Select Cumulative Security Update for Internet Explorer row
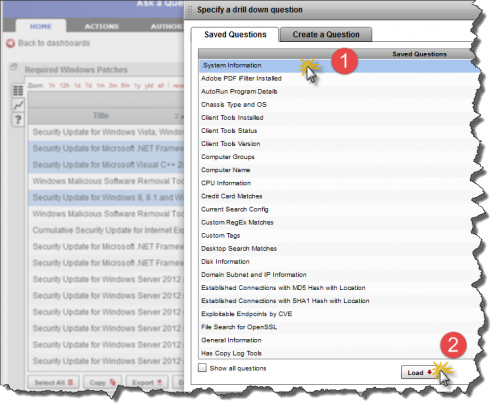Image resolution: width=500 pixels, height=413 pixels. [106, 230]
